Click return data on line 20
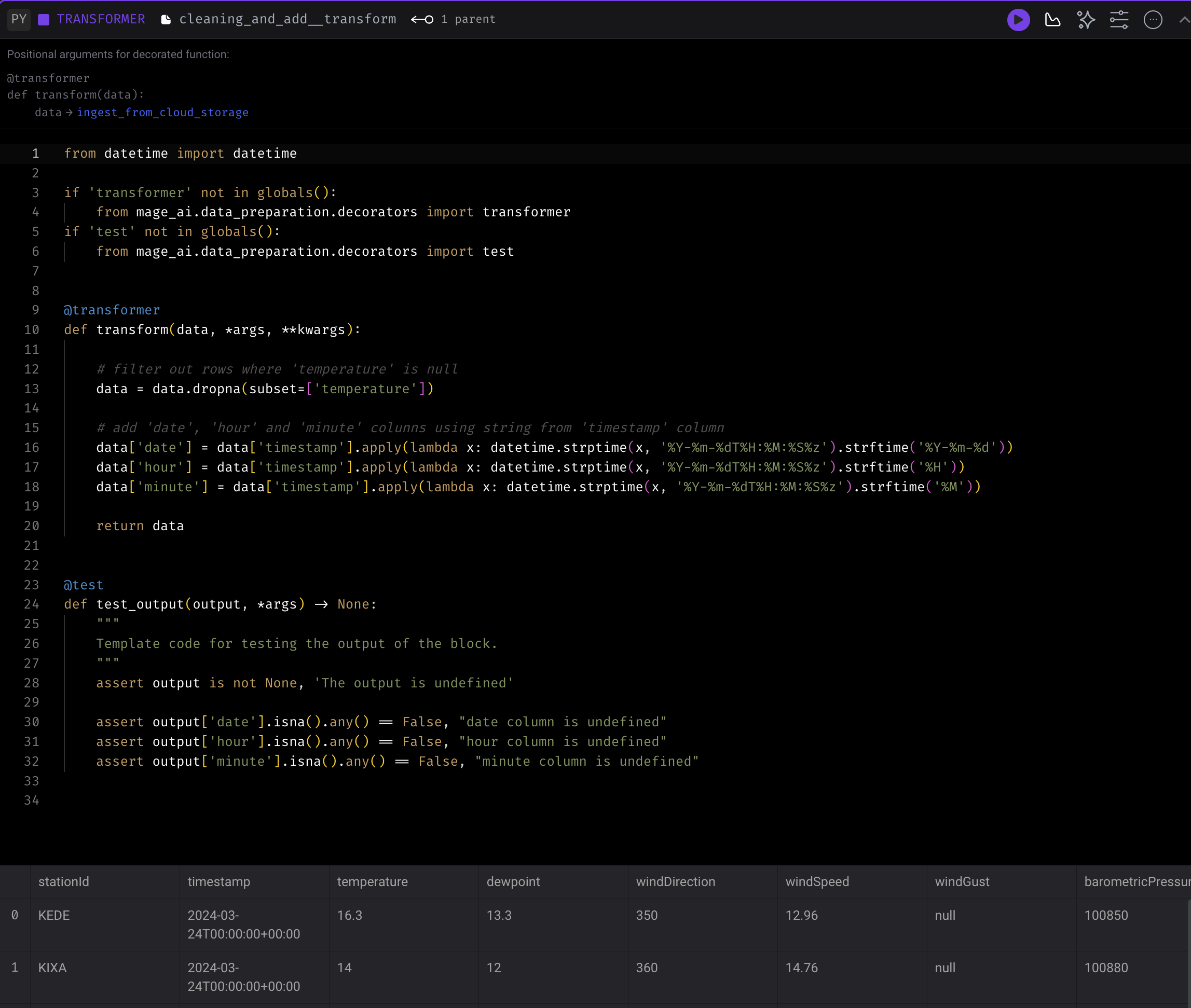Image resolution: width=1191 pixels, height=1008 pixels. [x=140, y=526]
